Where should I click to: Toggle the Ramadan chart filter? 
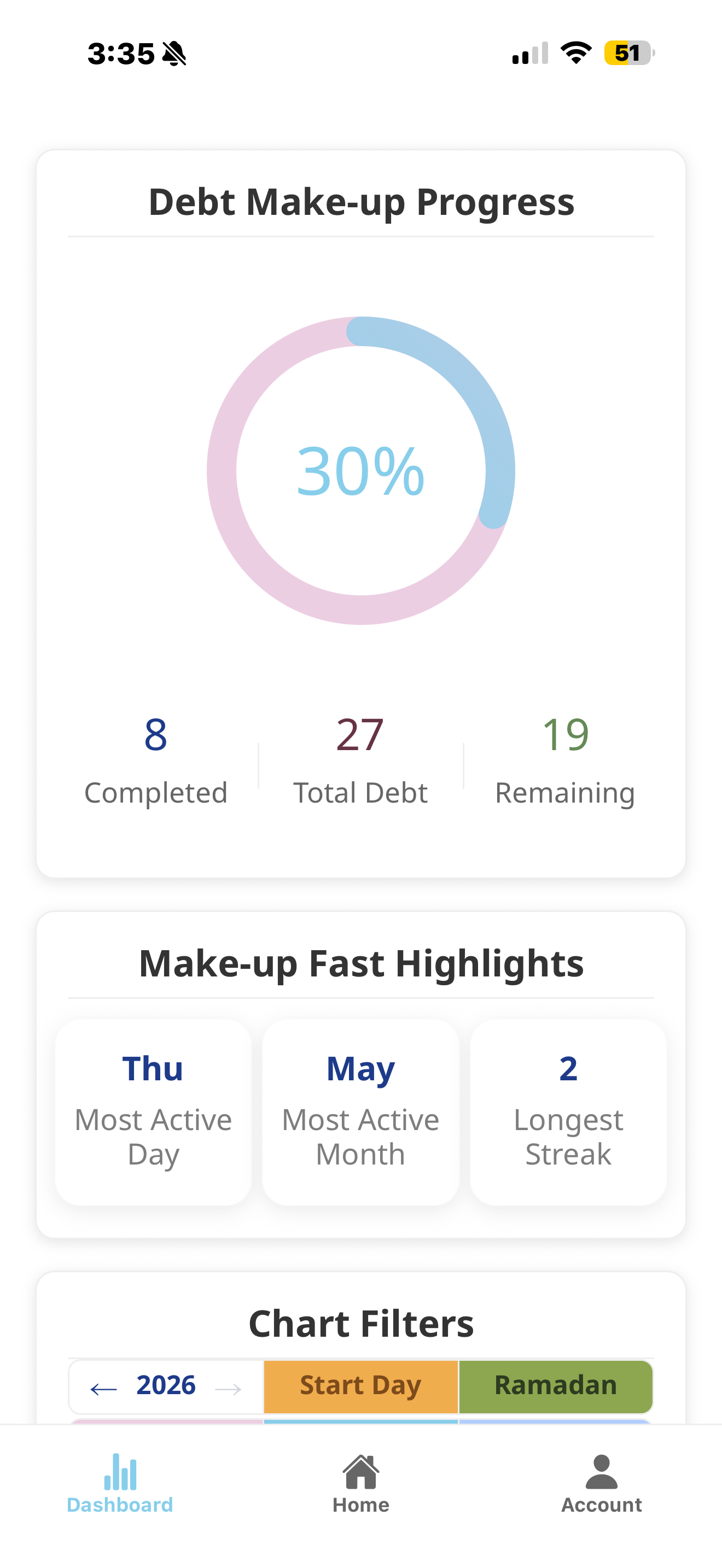[x=556, y=1386]
